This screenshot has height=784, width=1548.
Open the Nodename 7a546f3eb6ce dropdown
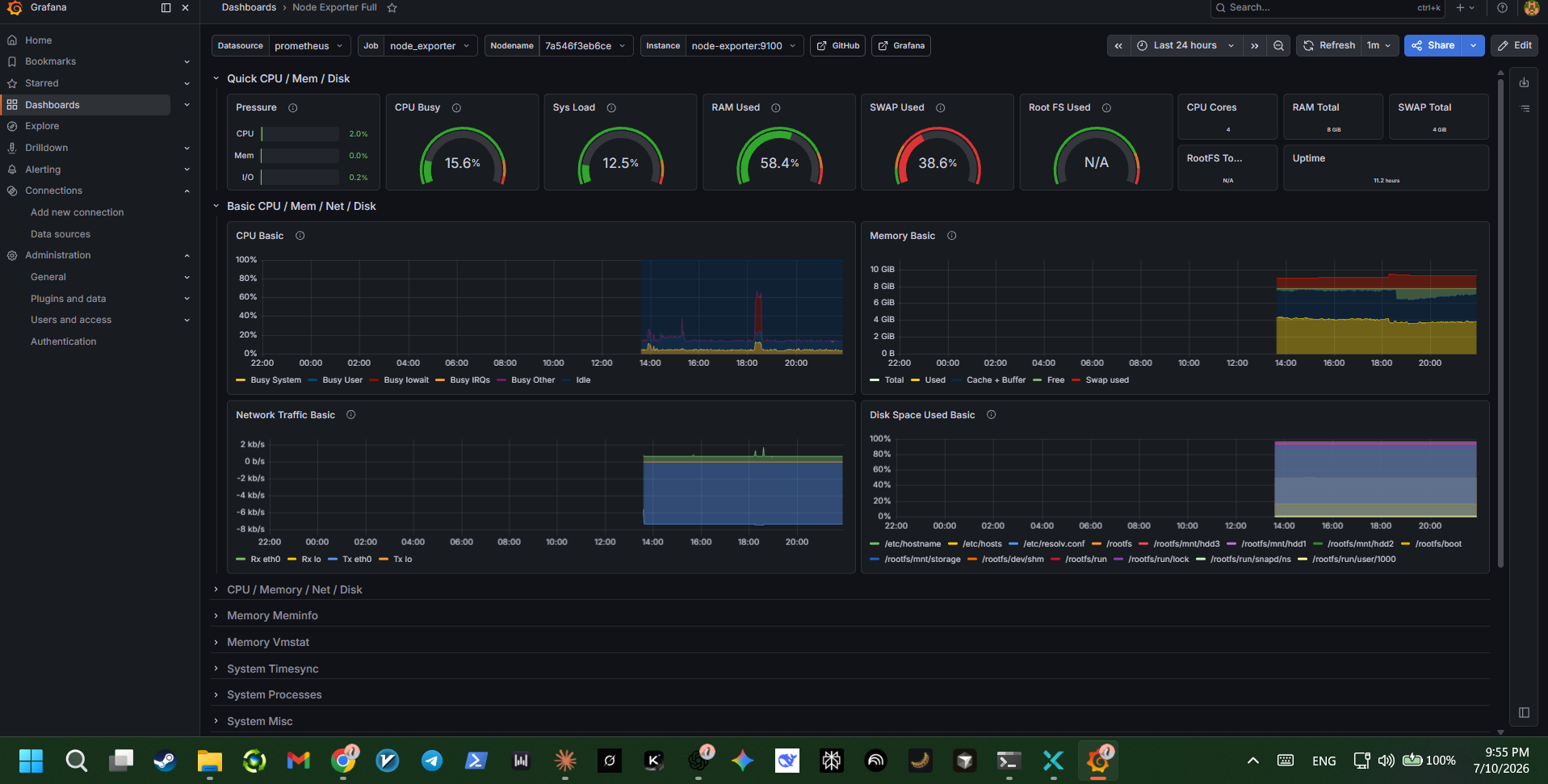coord(586,46)
